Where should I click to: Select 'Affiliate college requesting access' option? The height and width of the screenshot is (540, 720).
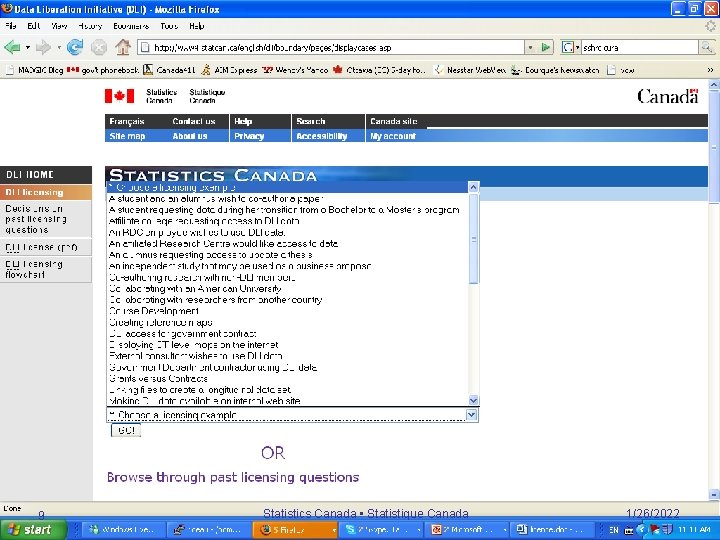coord(288,221)
